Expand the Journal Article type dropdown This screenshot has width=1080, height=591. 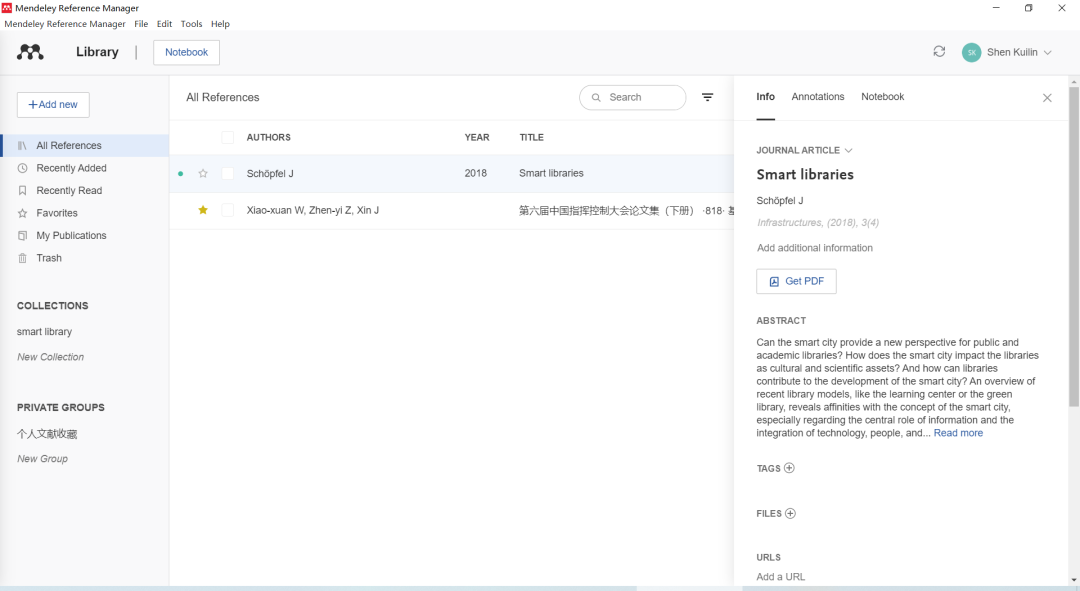(849, 150)
